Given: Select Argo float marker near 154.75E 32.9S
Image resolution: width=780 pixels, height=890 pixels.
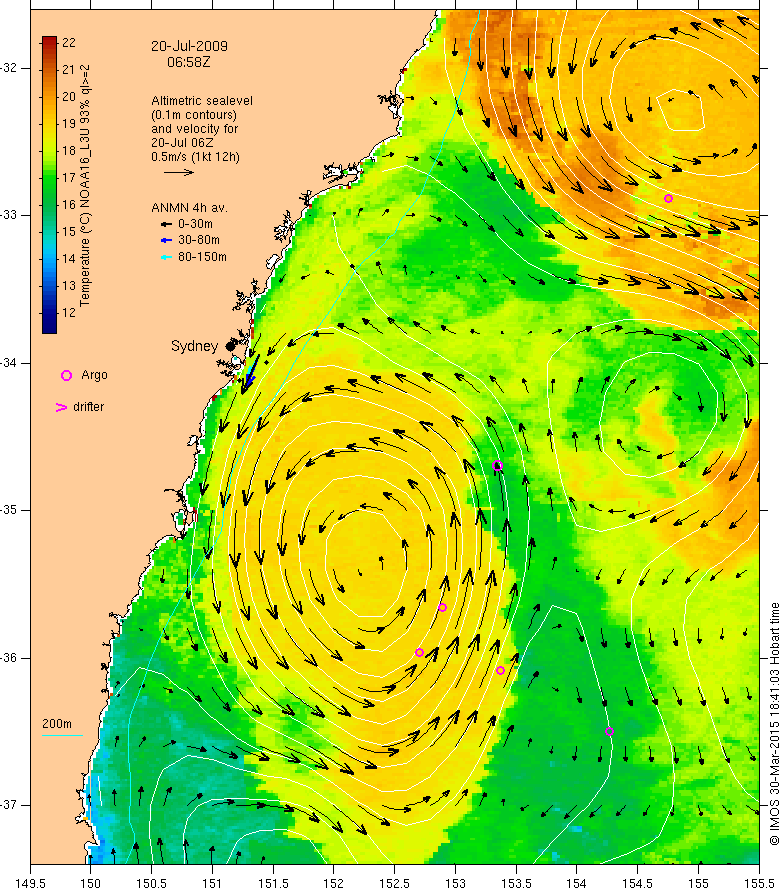Looking at the screenshot, I should tap(668, 199).
